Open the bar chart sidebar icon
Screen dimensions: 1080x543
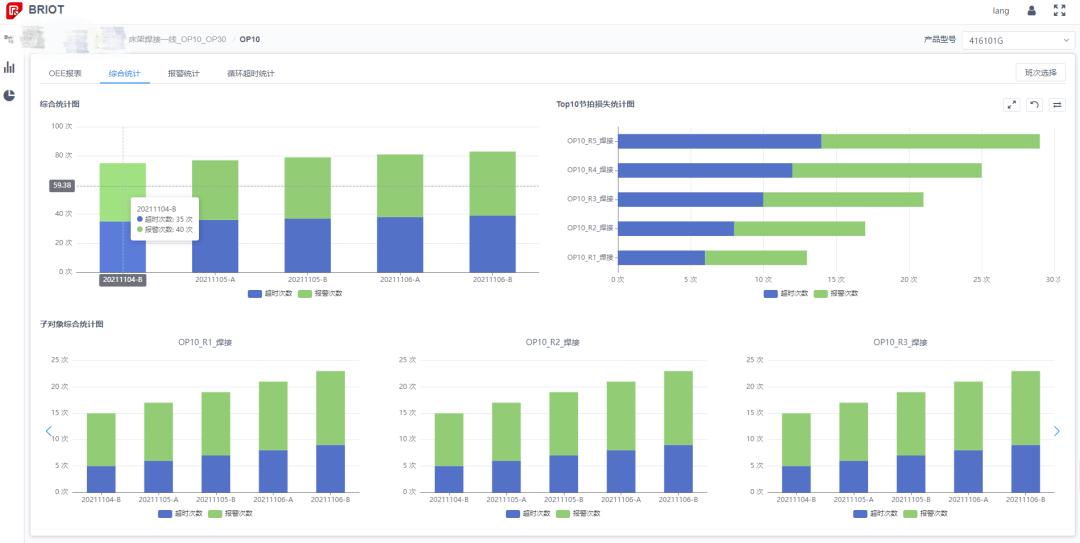9,67
